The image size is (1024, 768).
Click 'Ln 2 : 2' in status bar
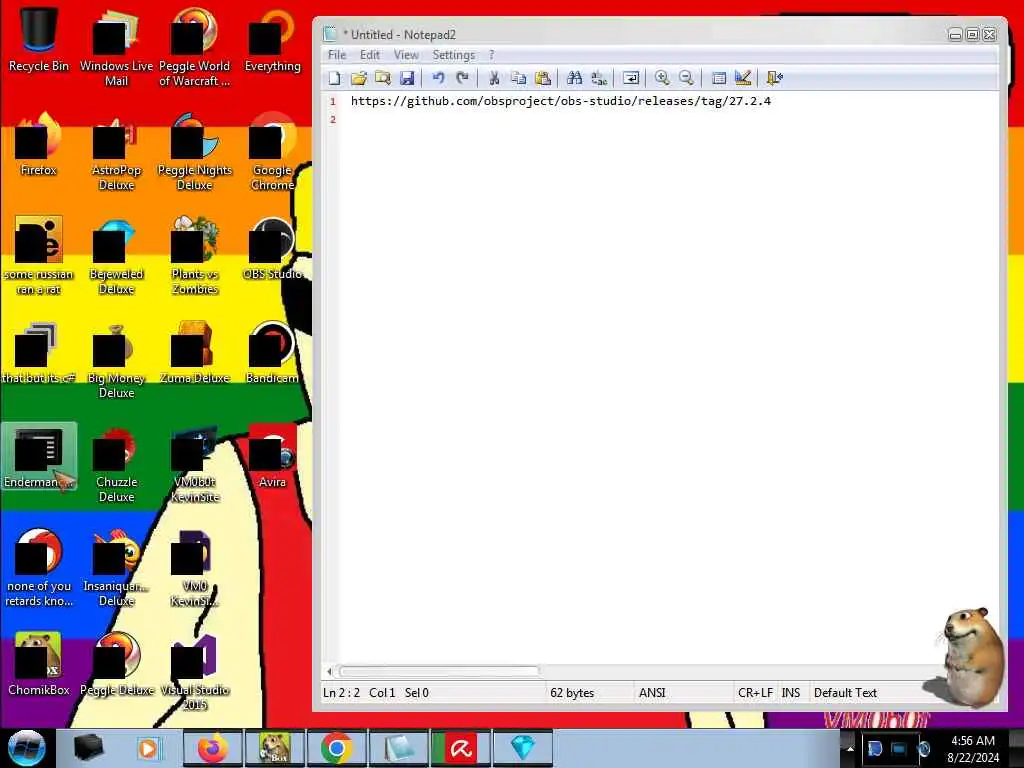pyautogui.click(x=341, y=693)
